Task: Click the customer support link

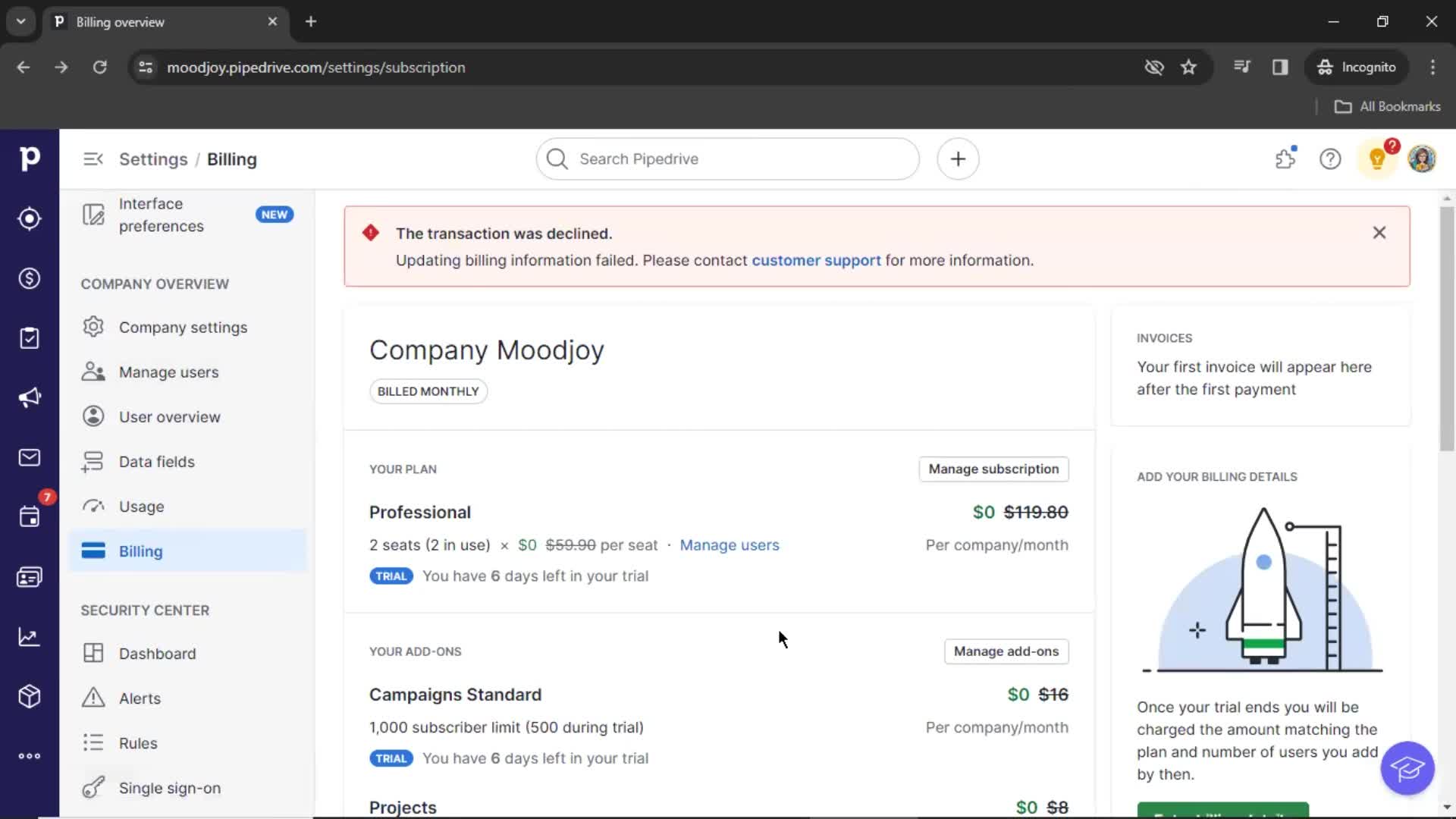Action: coord(816,260)
